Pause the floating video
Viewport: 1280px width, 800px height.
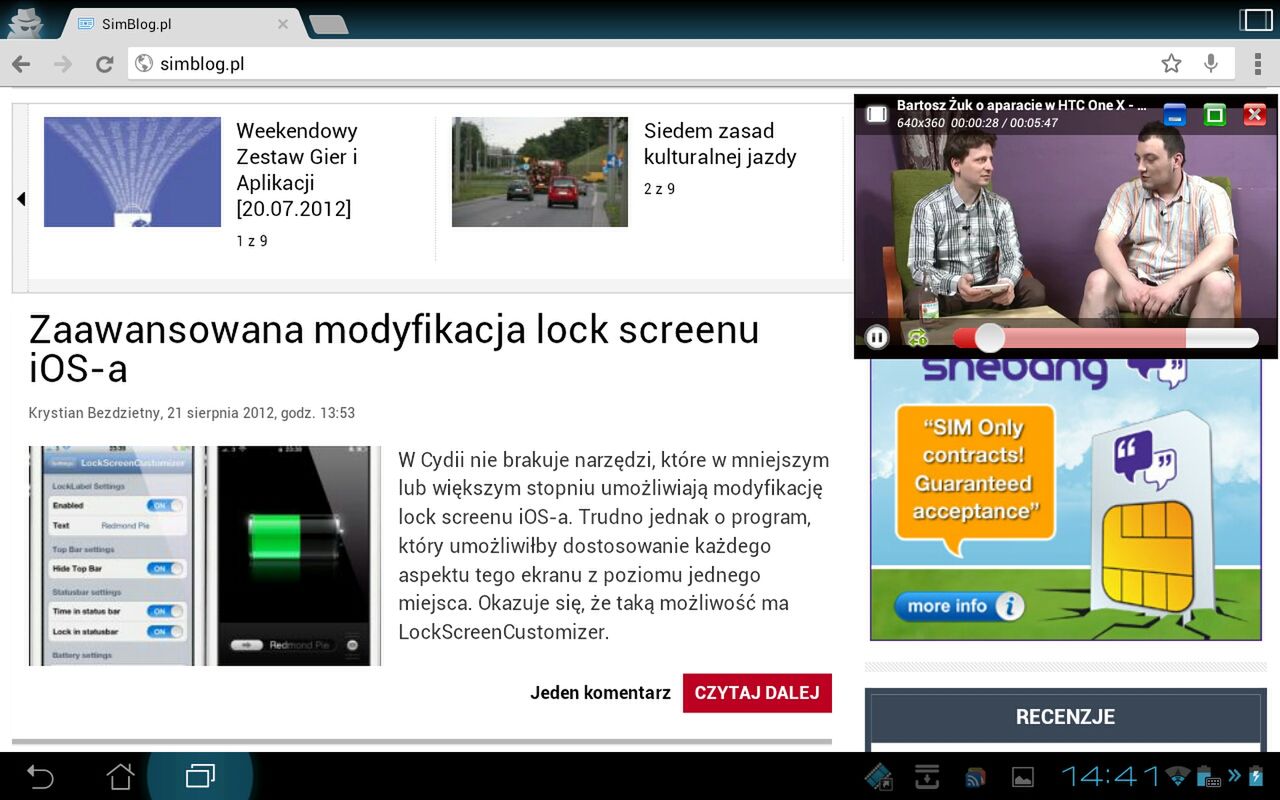click(x=876, y=338)
